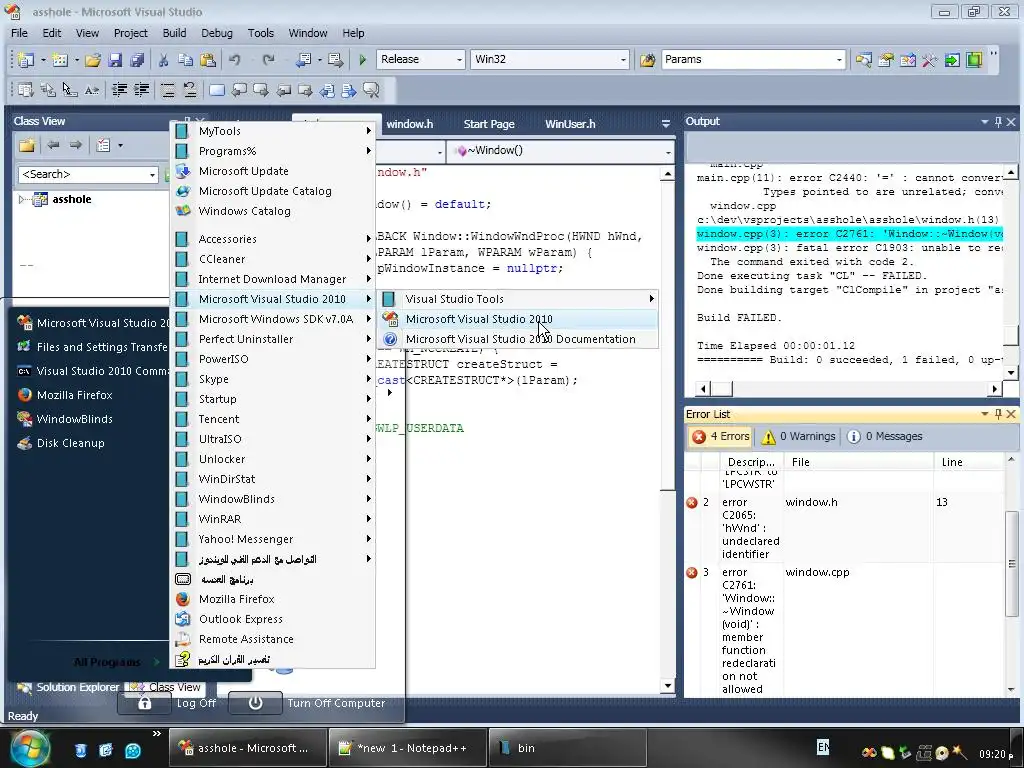Open the Debug menu
The width and height of the screenshot is (1024, 768).
coord(217,33)
